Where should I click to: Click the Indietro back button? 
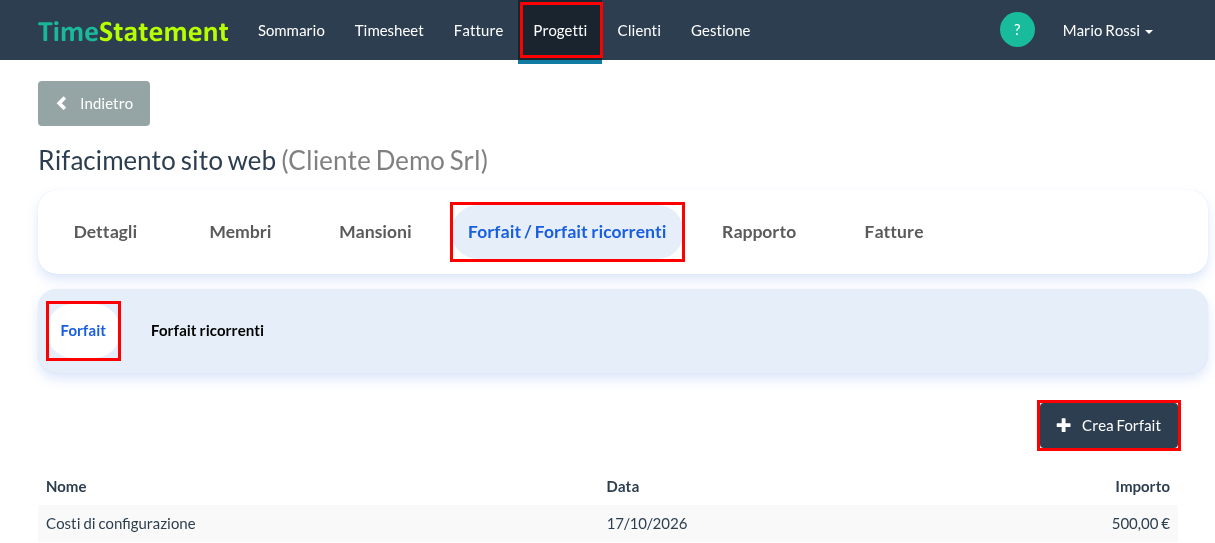[x=94, y=103]
